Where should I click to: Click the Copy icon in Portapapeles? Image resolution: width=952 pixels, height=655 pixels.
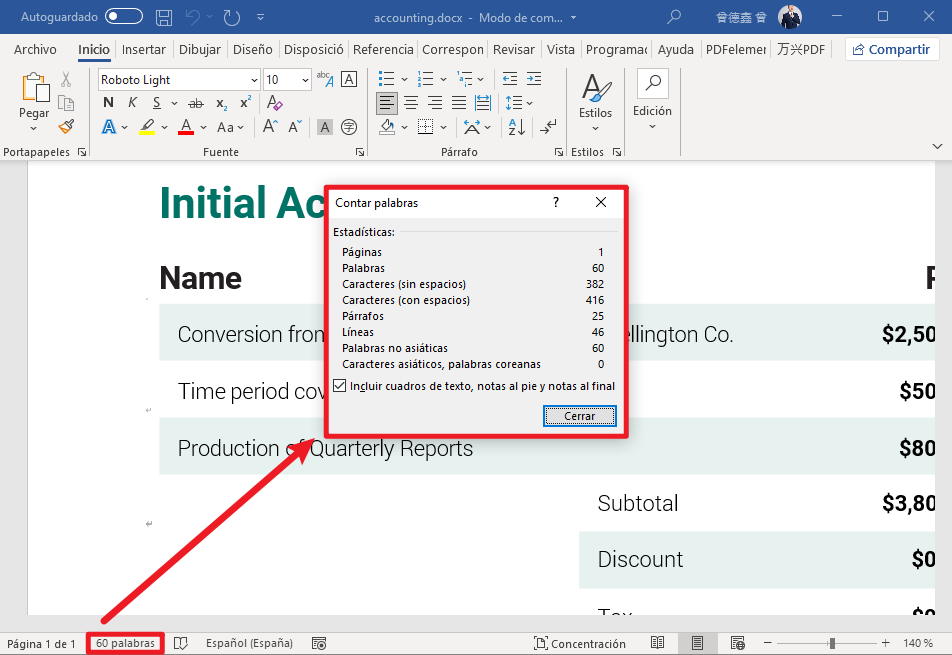66,103
